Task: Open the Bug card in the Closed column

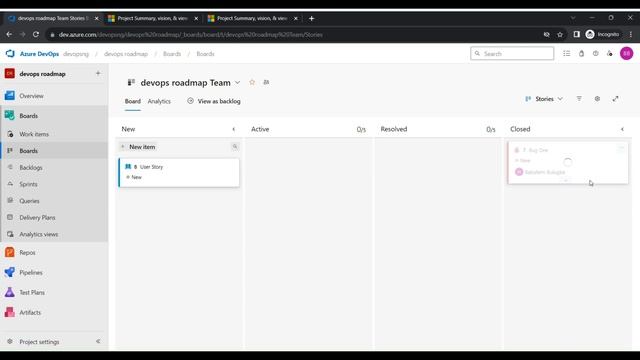Action: (x=568, y=162)
